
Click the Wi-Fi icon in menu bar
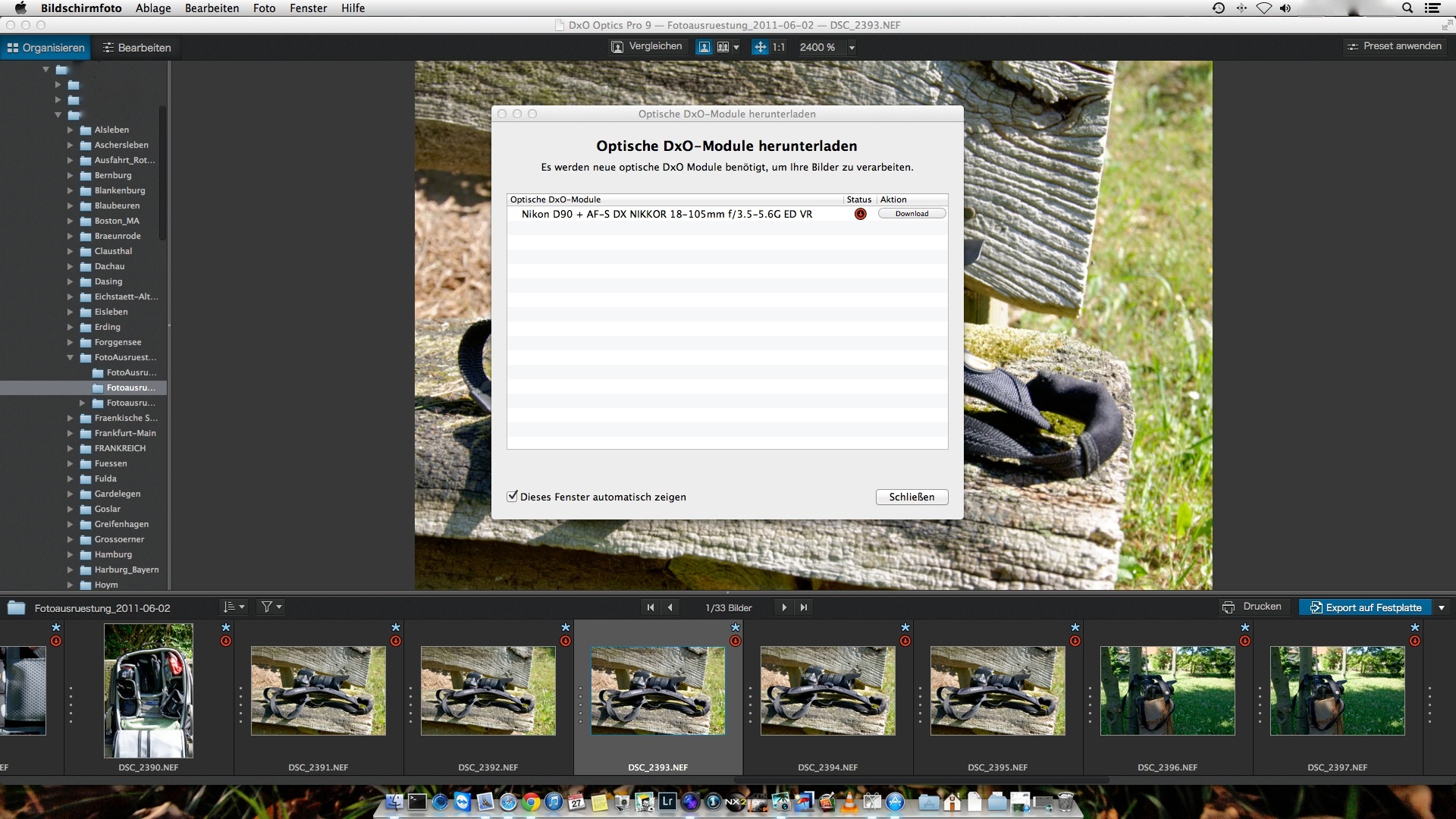pos(1263,8)
